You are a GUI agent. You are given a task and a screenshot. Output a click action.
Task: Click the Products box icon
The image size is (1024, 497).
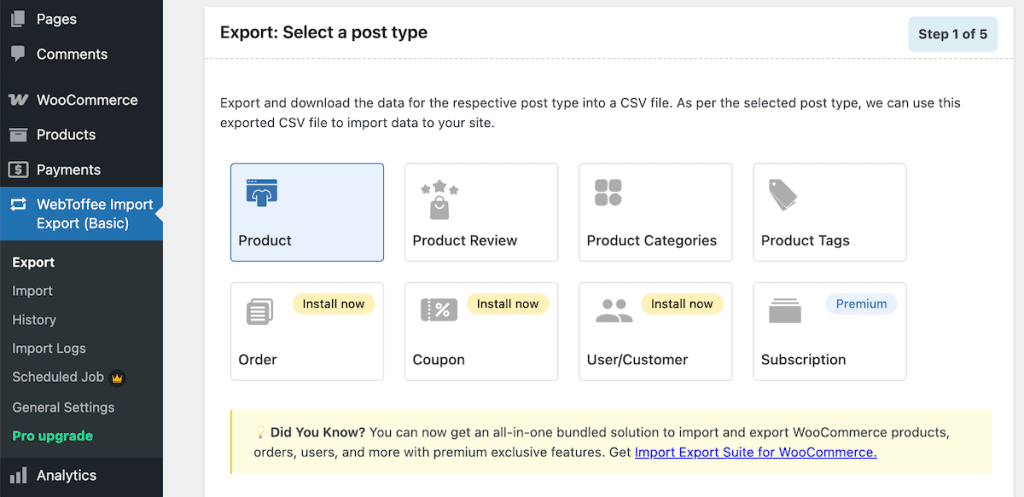coord(18,135)
